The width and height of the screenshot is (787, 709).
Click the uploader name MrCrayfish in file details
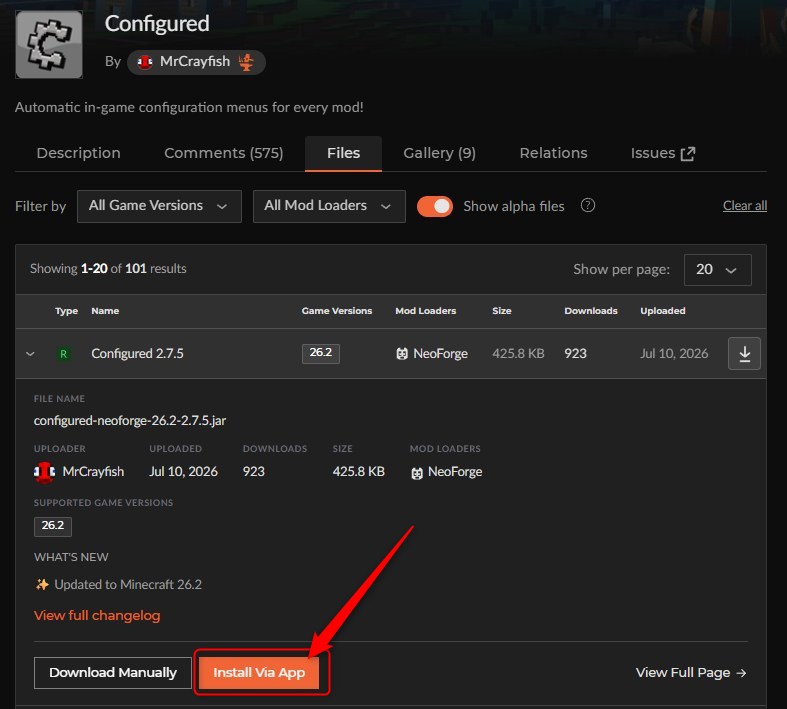93,472
